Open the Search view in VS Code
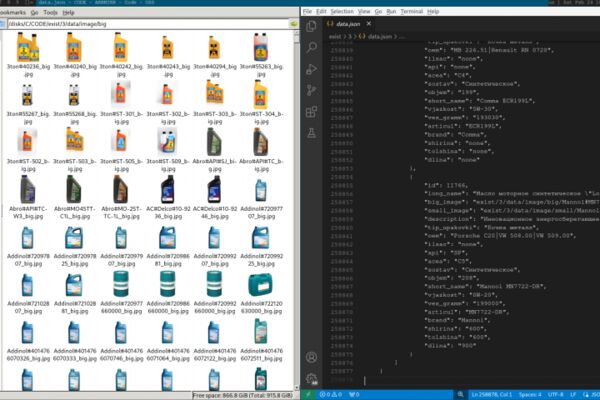Screen dimensions: 600x400 pyautogui.click(x=311, y=47)
